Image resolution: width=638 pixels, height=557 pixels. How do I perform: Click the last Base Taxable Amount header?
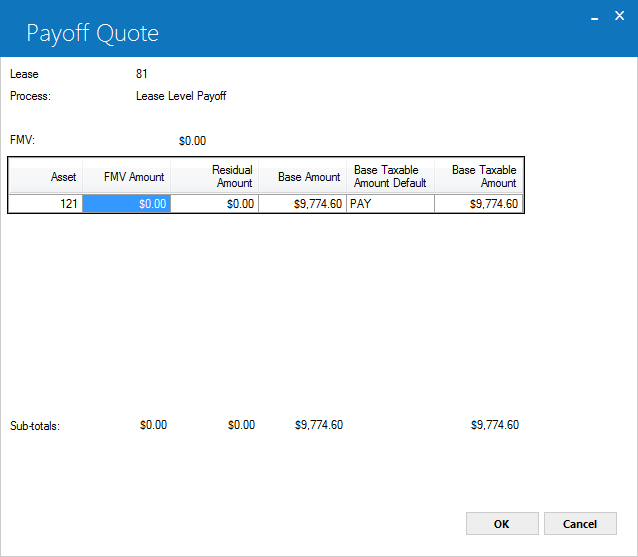478,176
